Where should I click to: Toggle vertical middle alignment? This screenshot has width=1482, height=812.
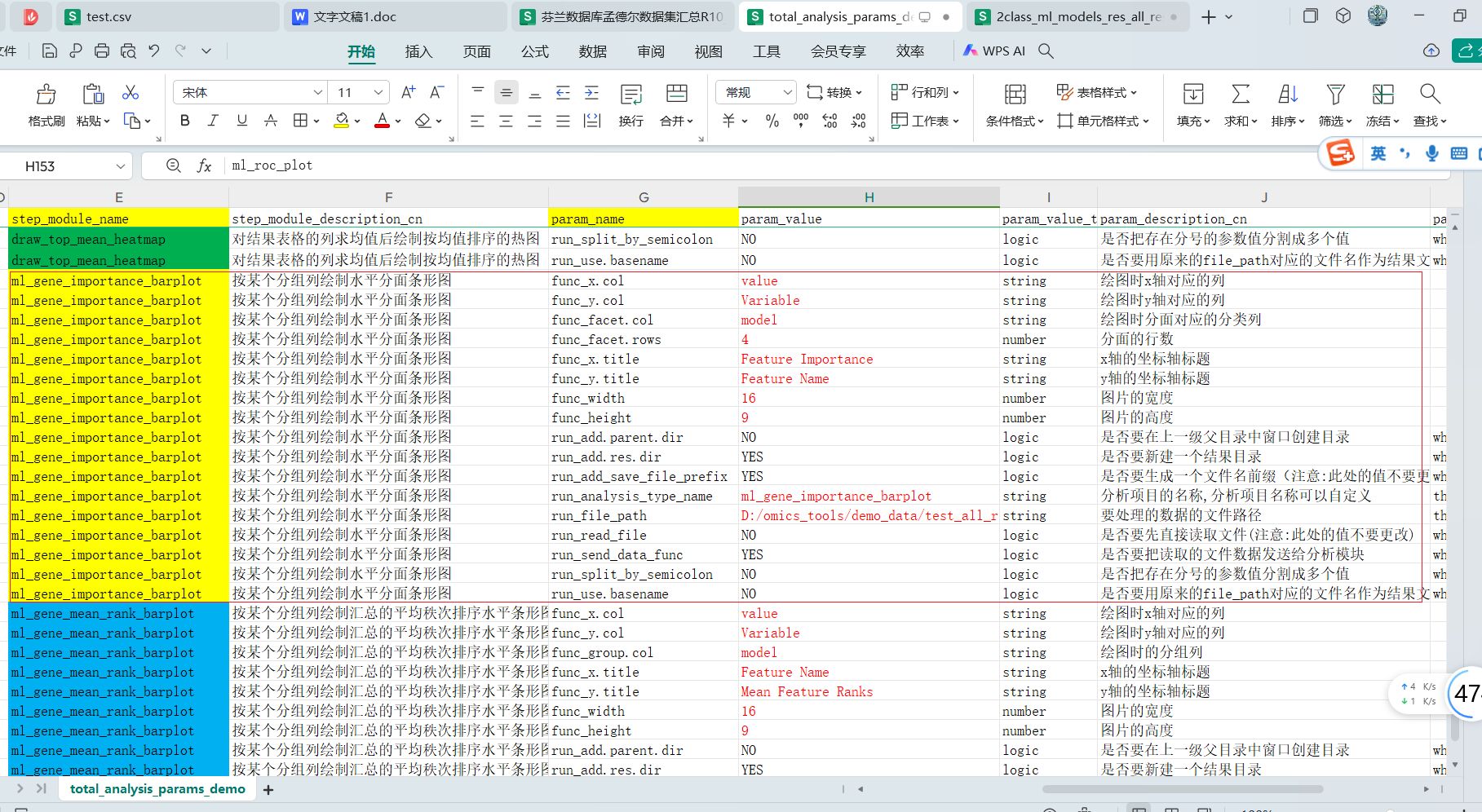coord(507,92)
